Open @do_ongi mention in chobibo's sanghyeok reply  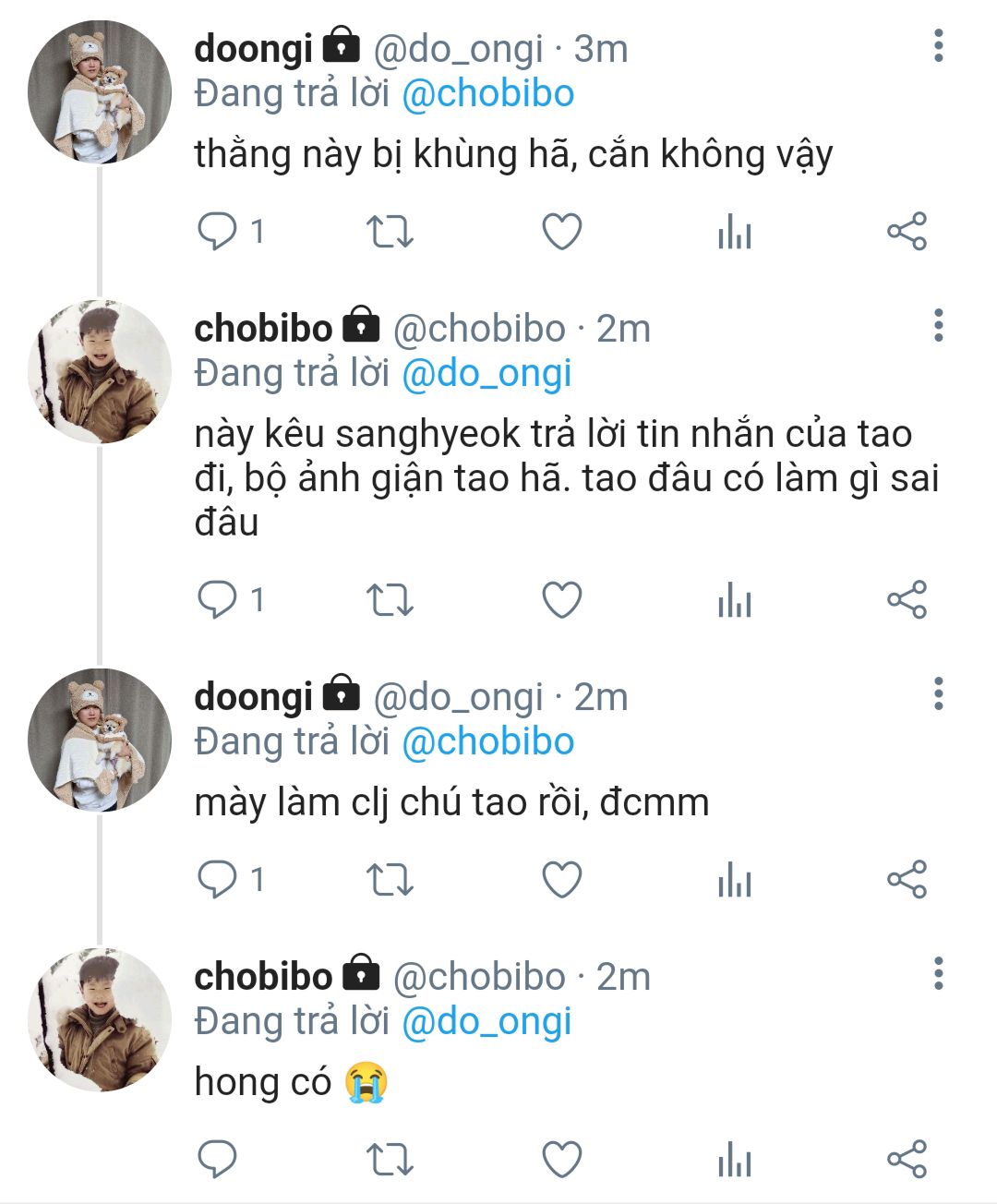486,374
